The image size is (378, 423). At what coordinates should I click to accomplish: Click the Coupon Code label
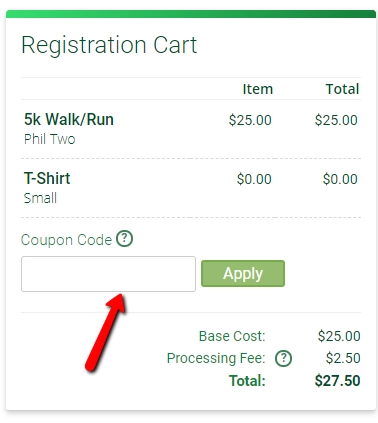(x=66, y=240)
